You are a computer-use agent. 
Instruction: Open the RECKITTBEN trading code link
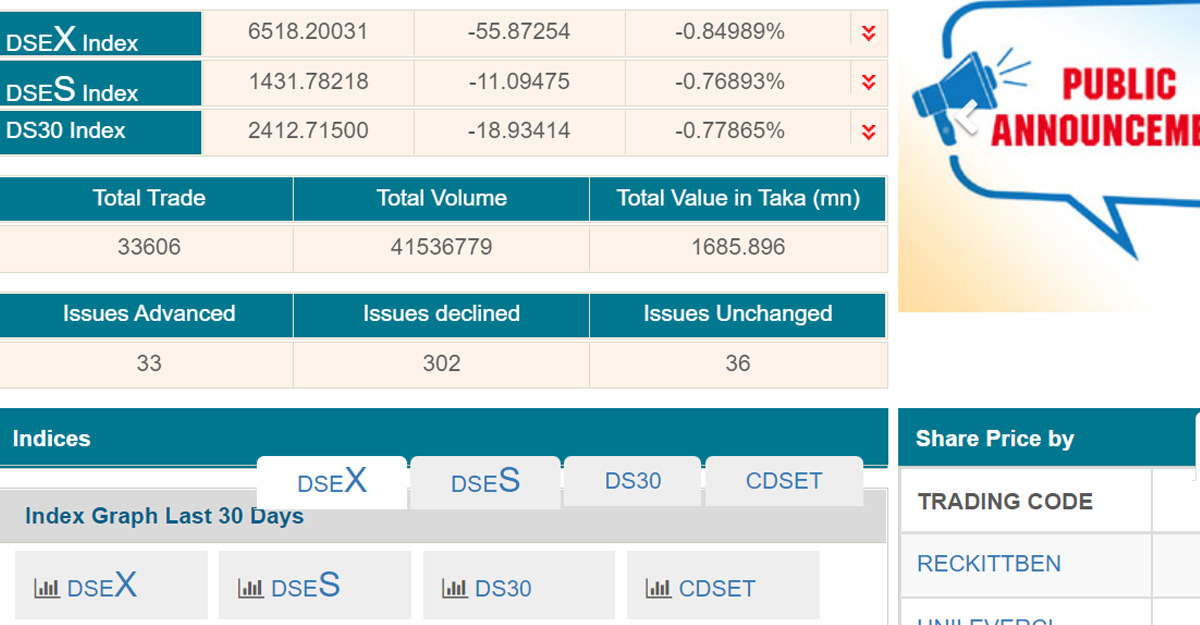(989, 564)
